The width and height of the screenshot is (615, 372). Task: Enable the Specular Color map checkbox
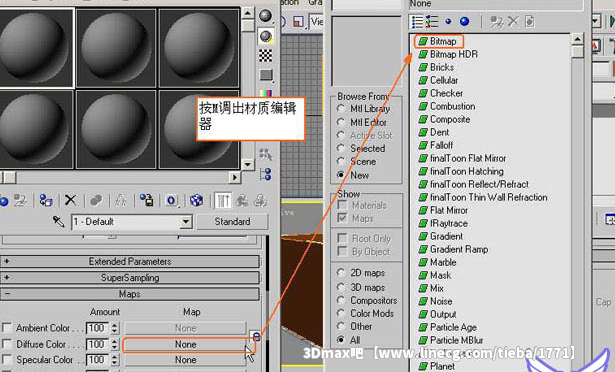[7, 359]
